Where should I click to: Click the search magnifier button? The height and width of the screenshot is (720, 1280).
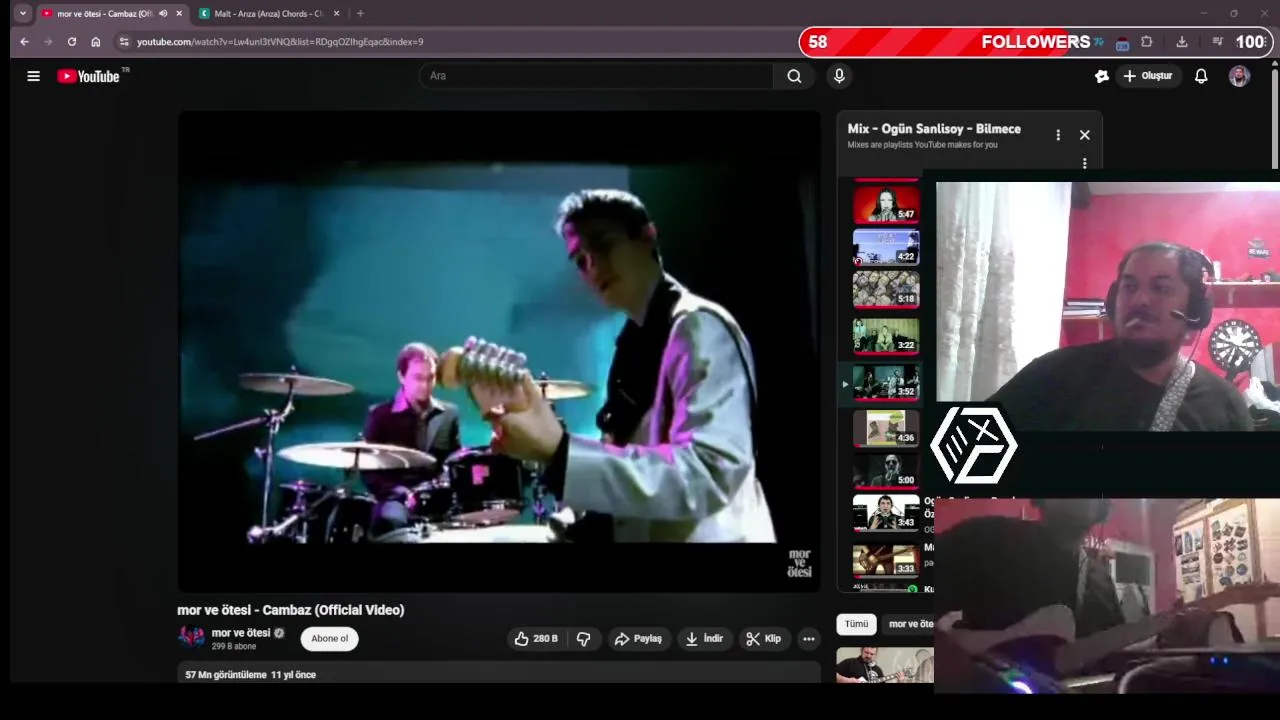pyautogui.click(x=794, y=76)
